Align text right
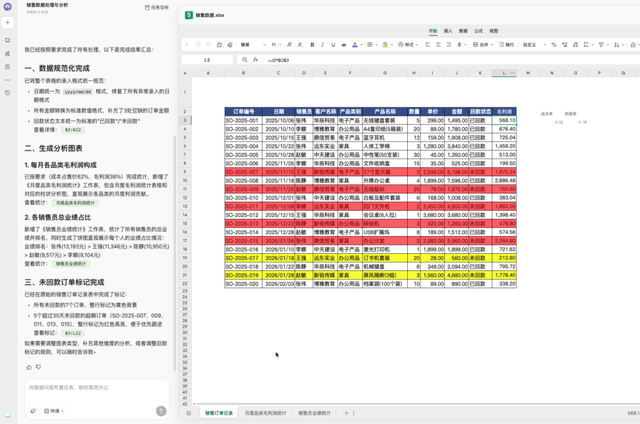 [x=449, y=44]
